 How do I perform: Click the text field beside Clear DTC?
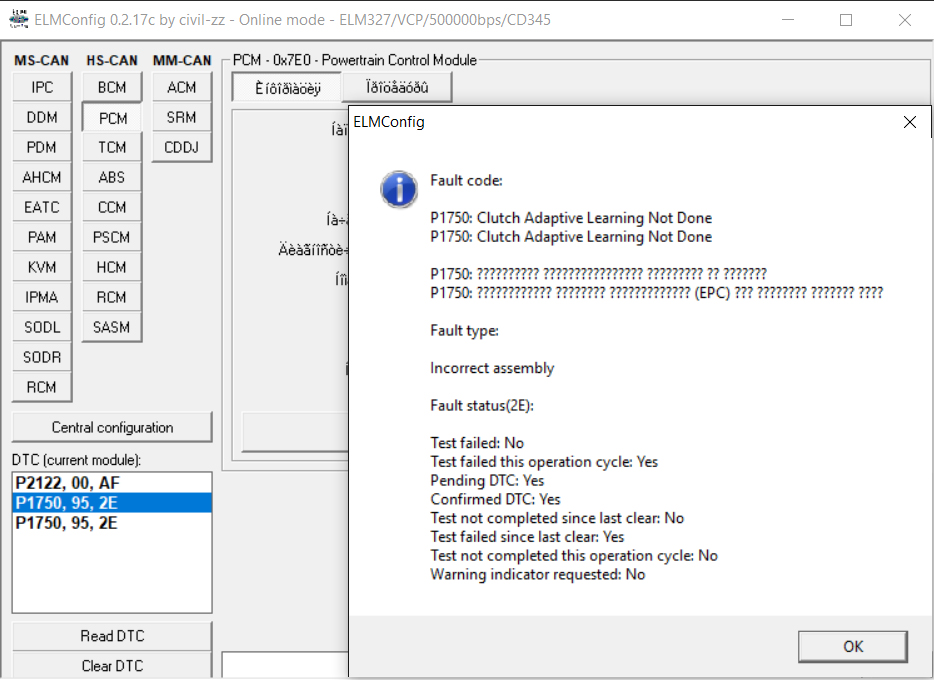pos(285,666)
